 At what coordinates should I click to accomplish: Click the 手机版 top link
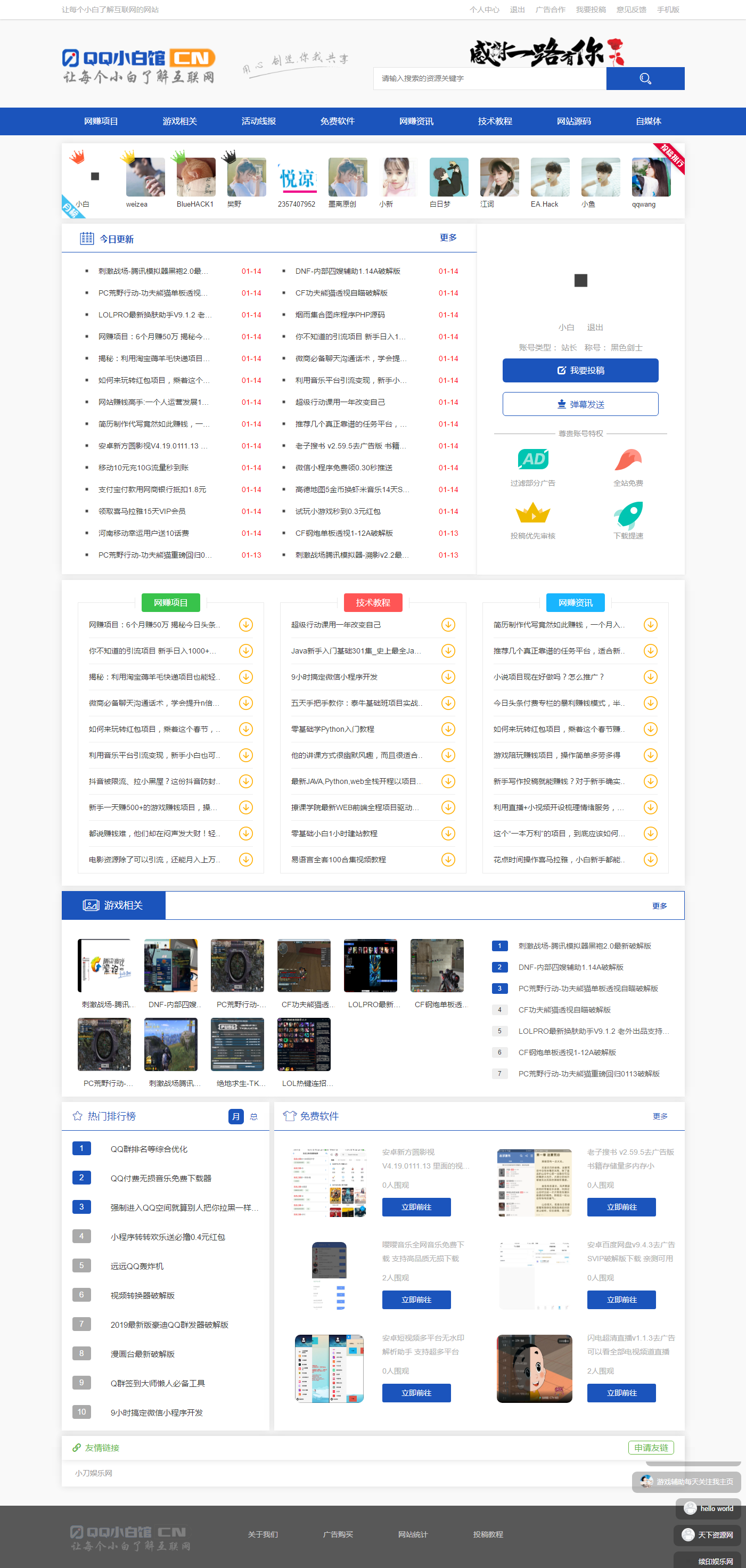(668, 10)
